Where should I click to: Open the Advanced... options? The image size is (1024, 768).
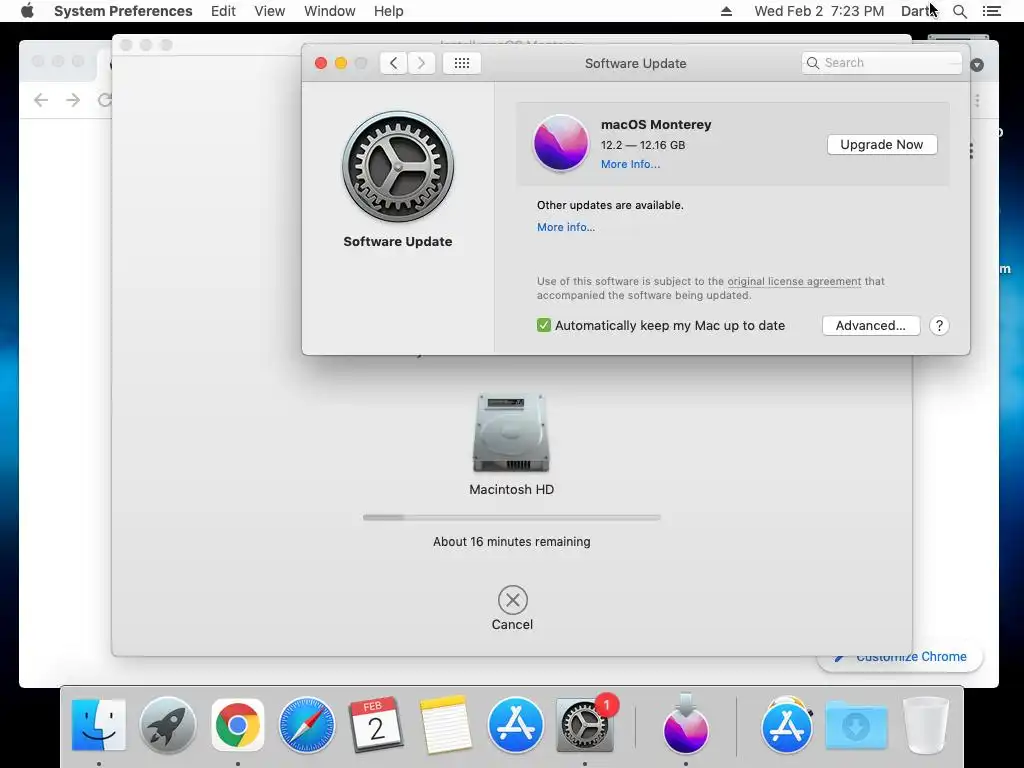pos(871,325)
